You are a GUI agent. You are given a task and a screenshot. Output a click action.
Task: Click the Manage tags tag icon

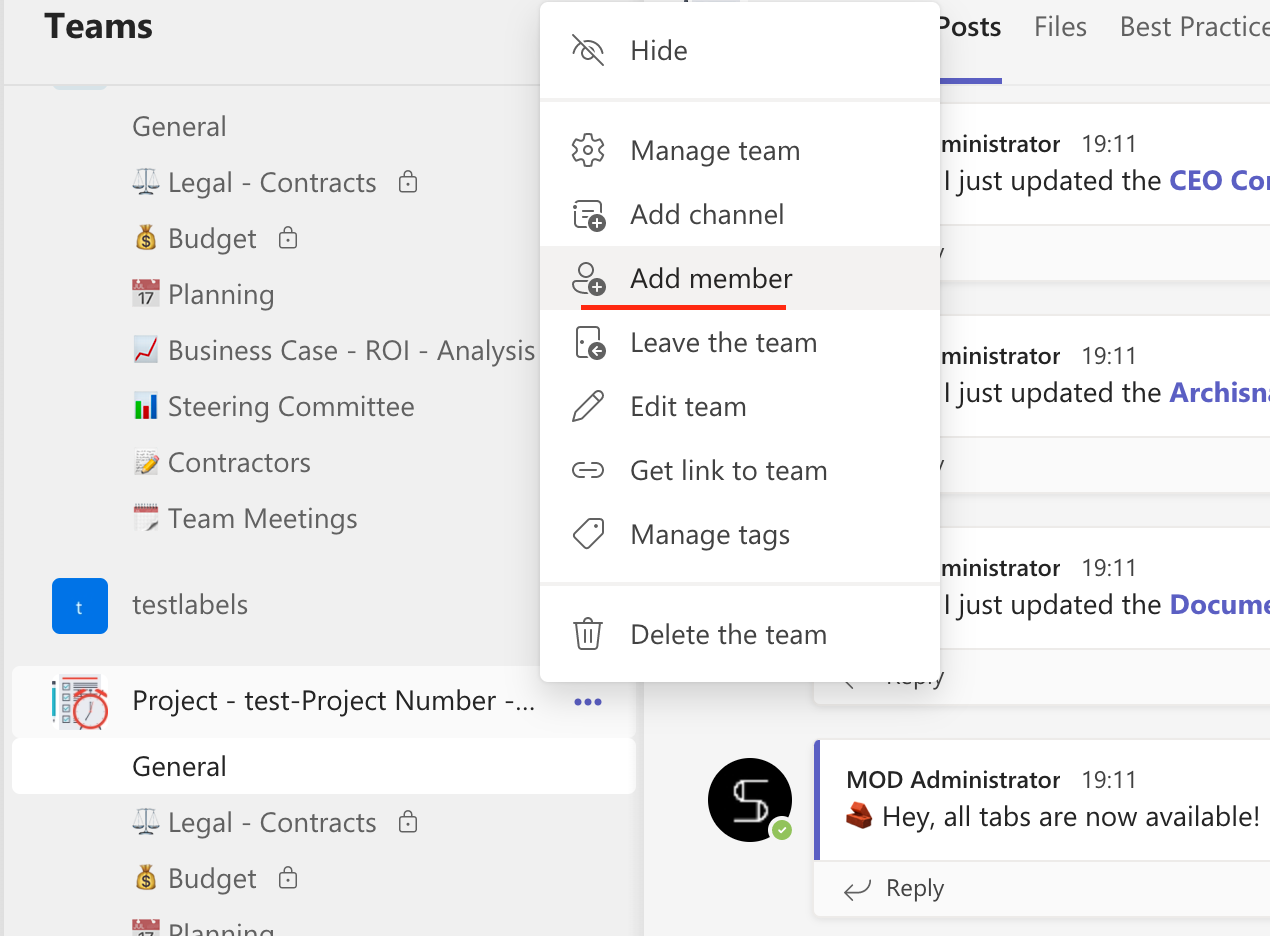pyautogui.click(x=588, y=535)
